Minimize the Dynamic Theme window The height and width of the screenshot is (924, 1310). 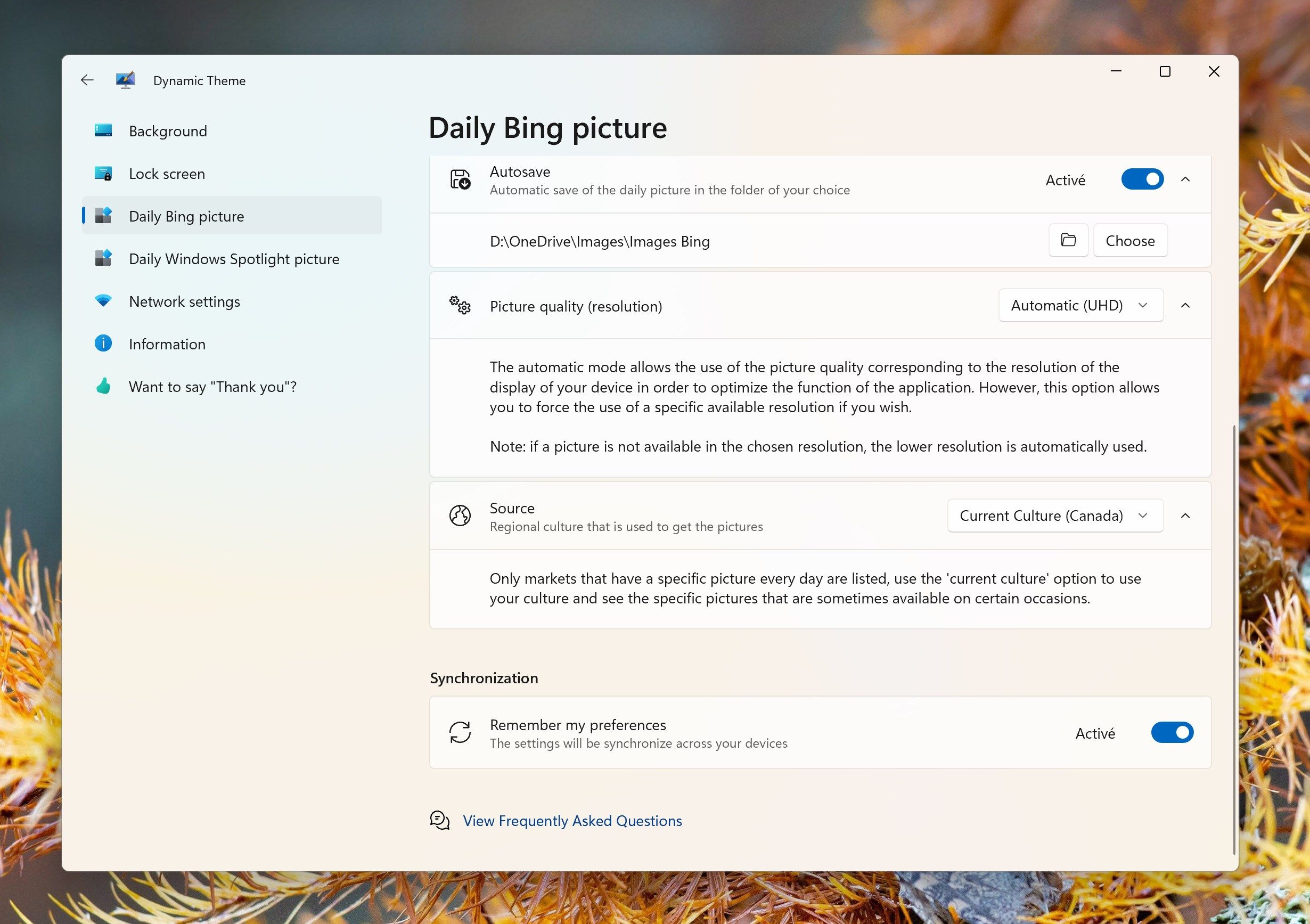pos(1116,71)
